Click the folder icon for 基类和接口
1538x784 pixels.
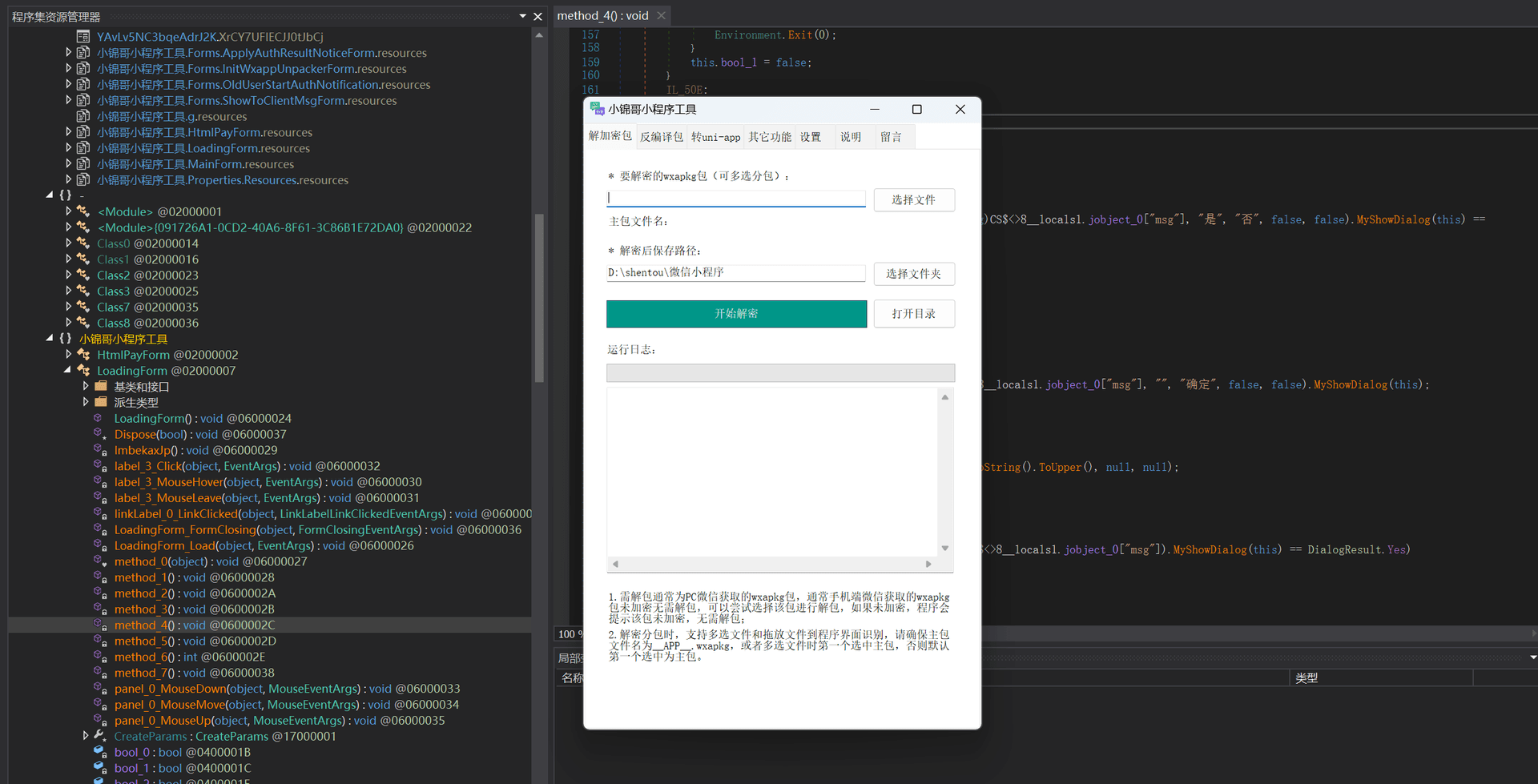click(101, 387)
